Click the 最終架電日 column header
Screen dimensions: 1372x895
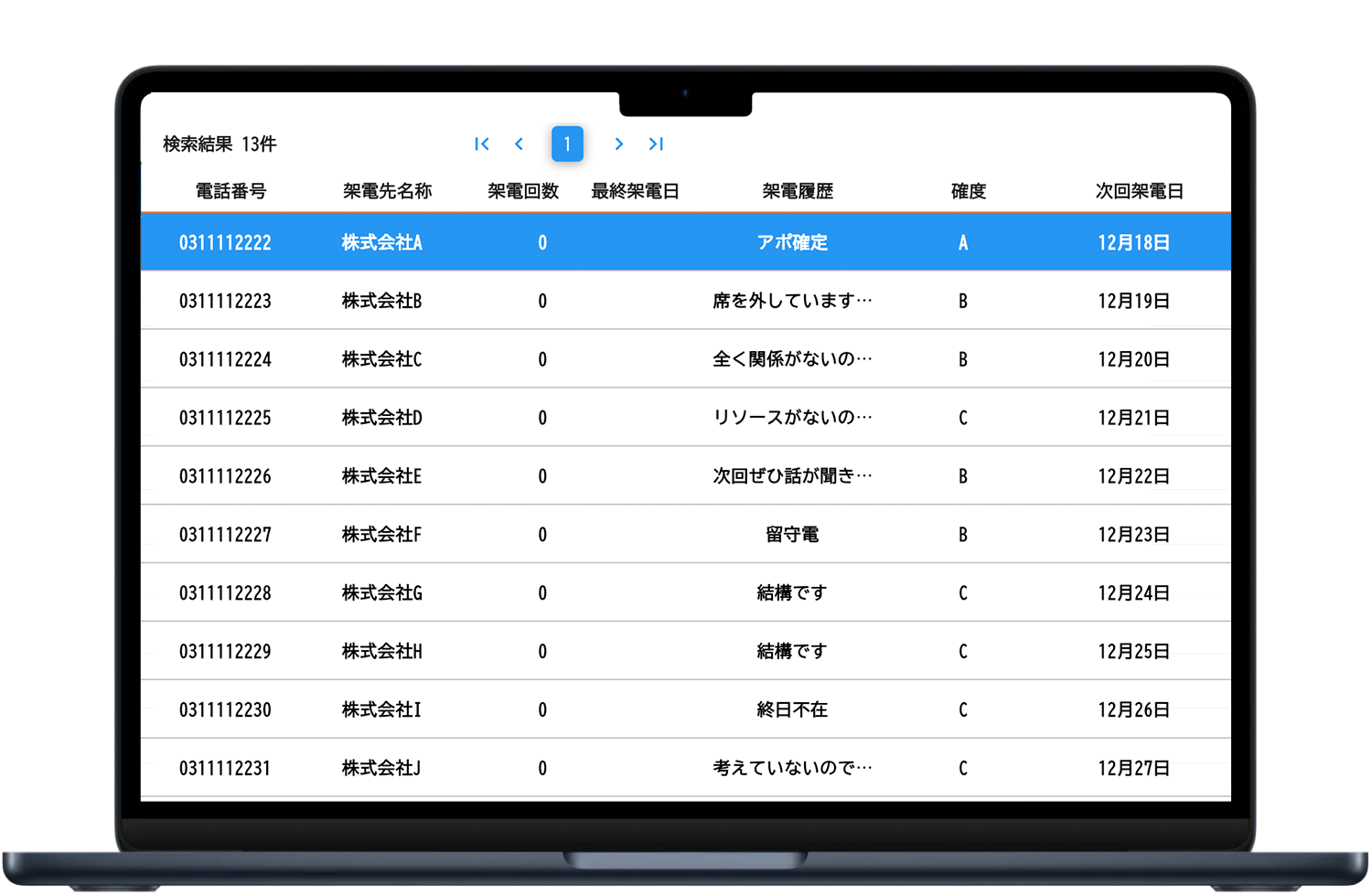[x=635, y=191]
